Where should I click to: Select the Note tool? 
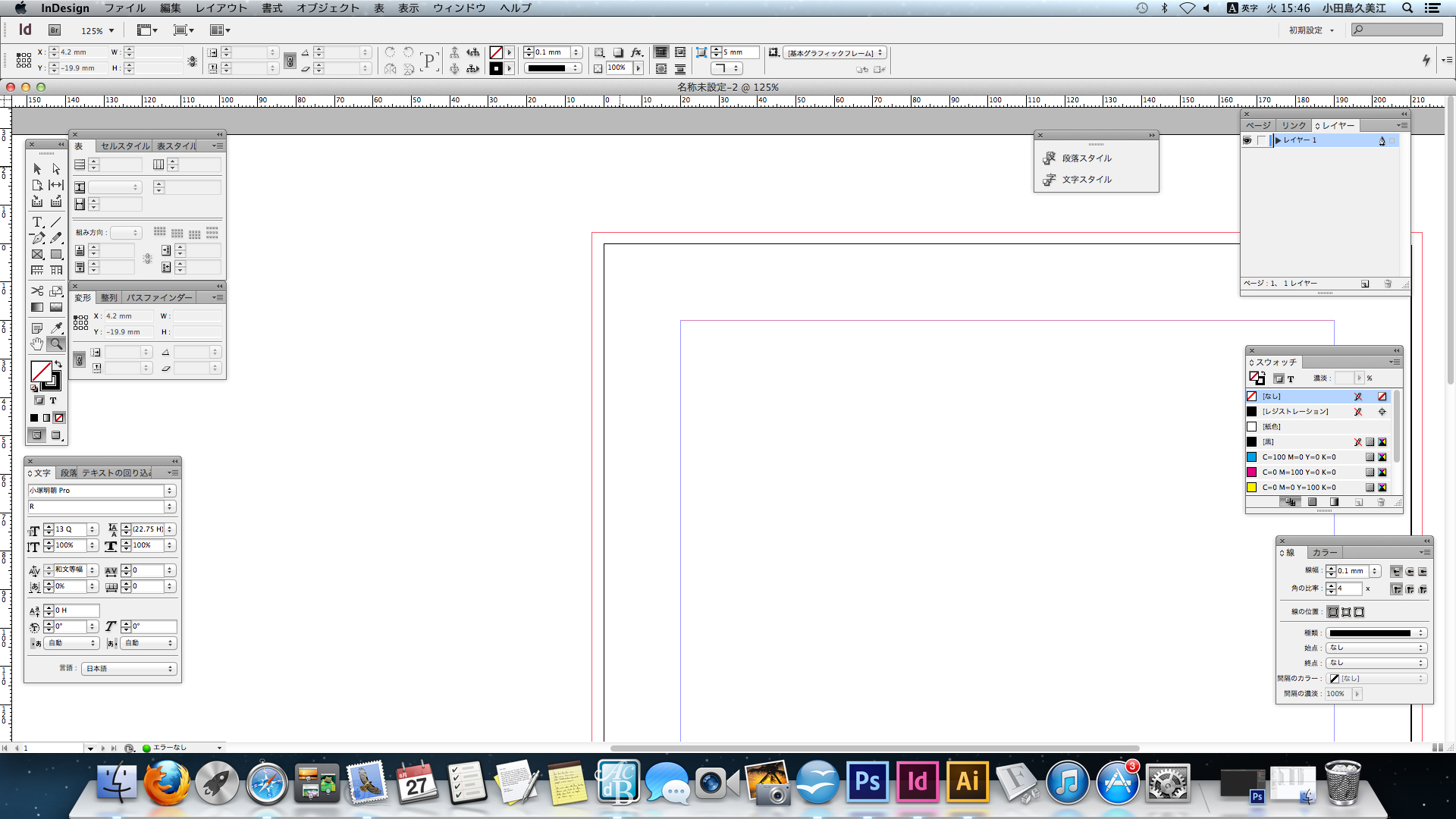point(37,328)
